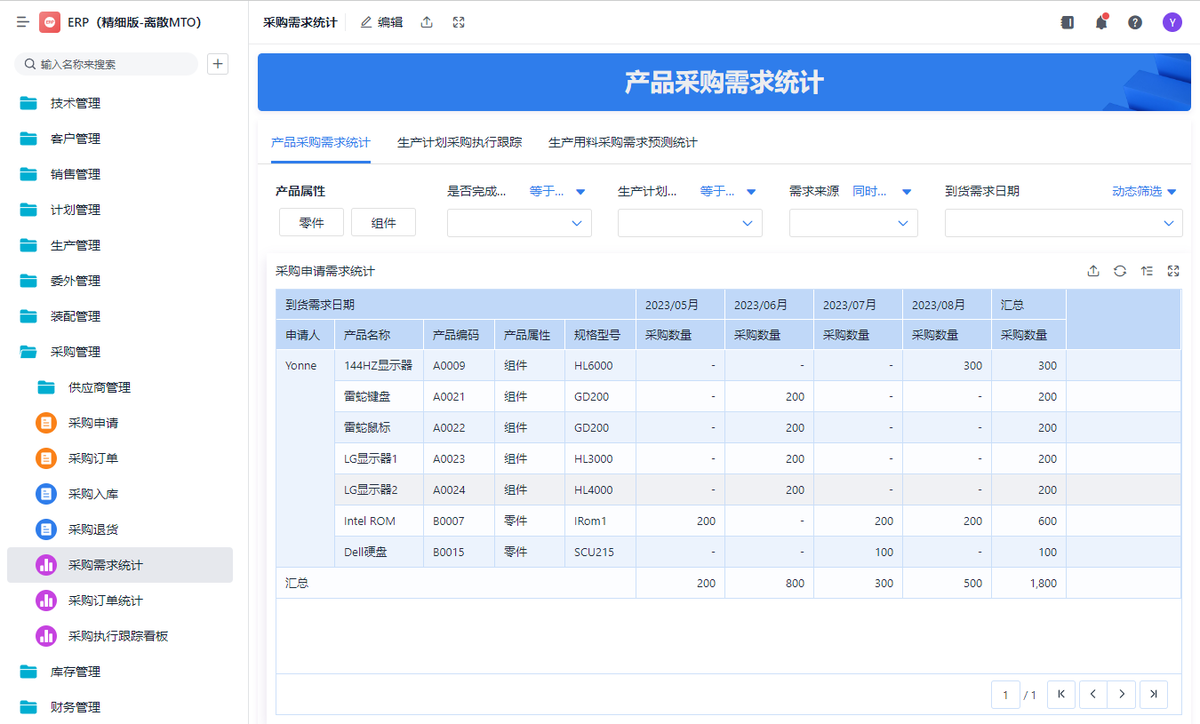Toggle the 组件 product attribute filter
Screen dimensions: 1200x724
[x=383, y=223]
